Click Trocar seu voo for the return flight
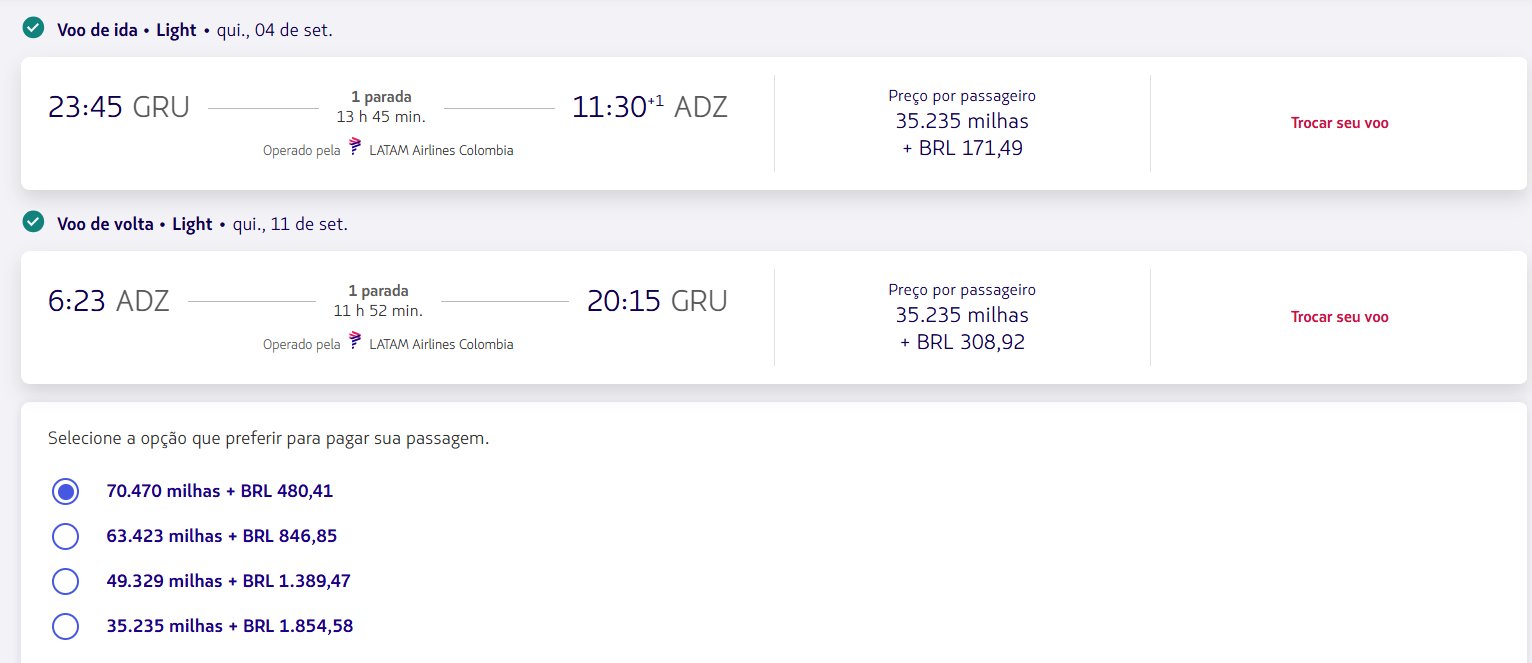Screen dimensions: 1532x663 [1340, 317]
